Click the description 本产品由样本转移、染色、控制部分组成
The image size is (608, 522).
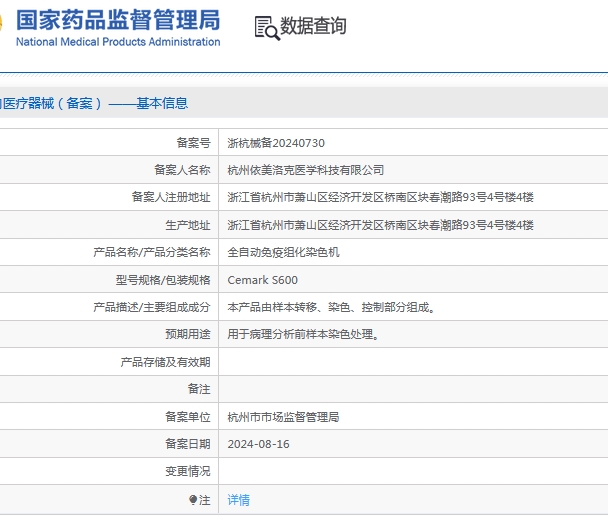(332, 307)
